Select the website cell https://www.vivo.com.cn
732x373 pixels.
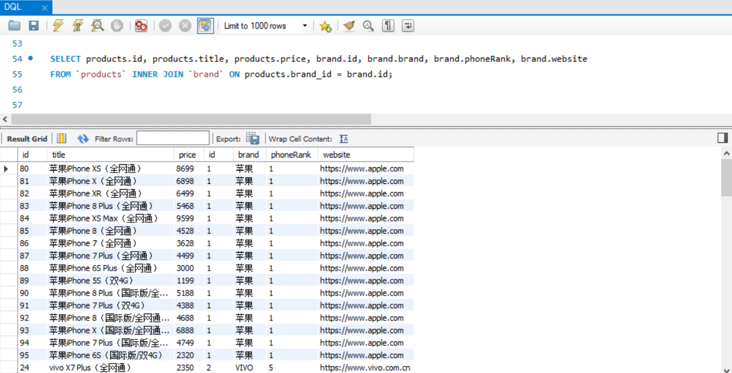point(366,368)
